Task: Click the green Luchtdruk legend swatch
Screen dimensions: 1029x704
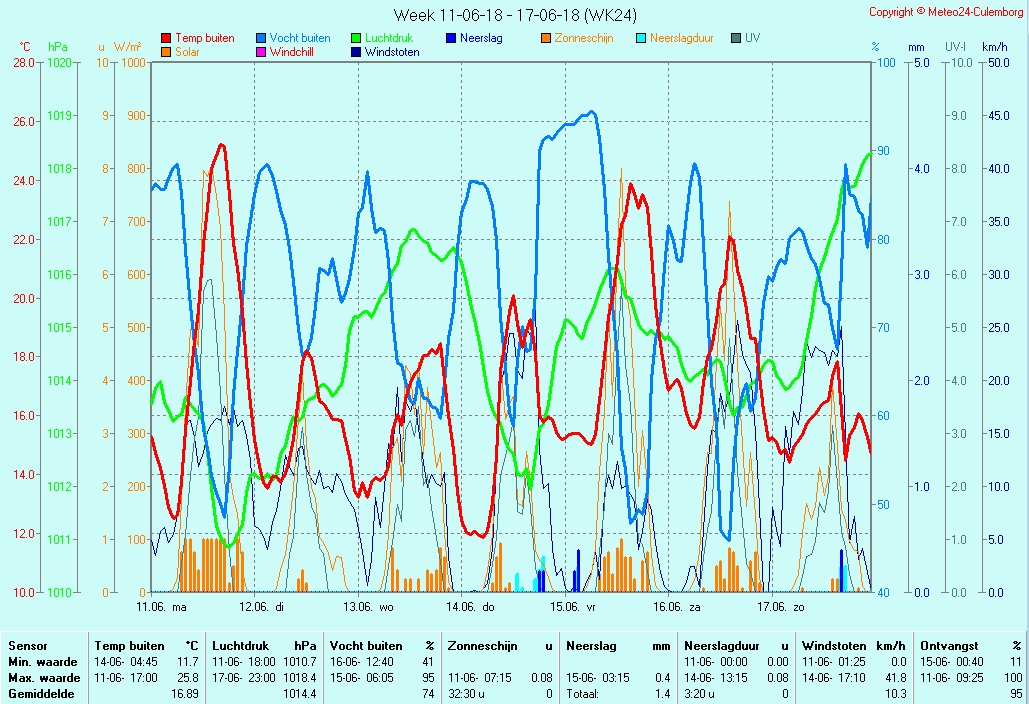Action: pyautogui.click(x=356, y=39)
